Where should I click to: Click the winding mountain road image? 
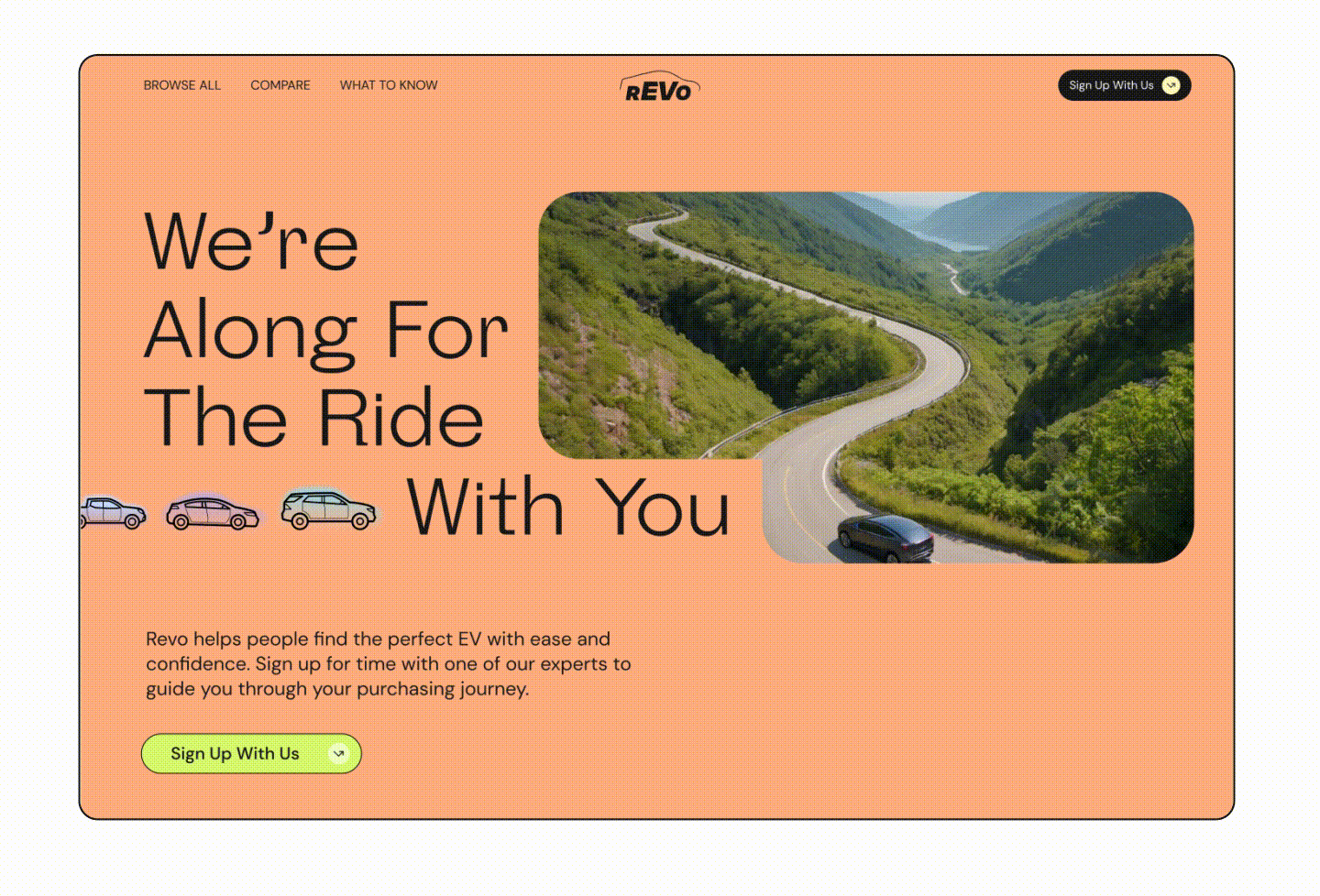click(866, 377)
